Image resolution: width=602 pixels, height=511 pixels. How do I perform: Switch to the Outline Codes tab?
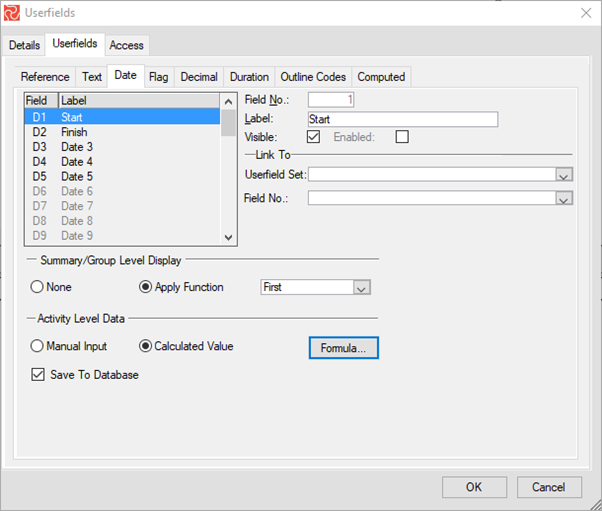click(313, 77)
